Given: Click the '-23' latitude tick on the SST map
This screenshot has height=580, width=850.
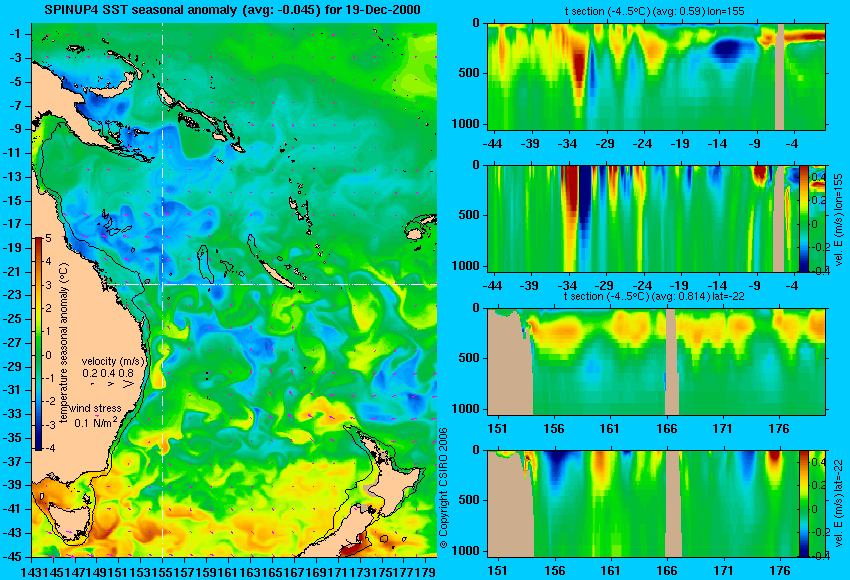Looking at the screenshot, I should click(13, 295).
